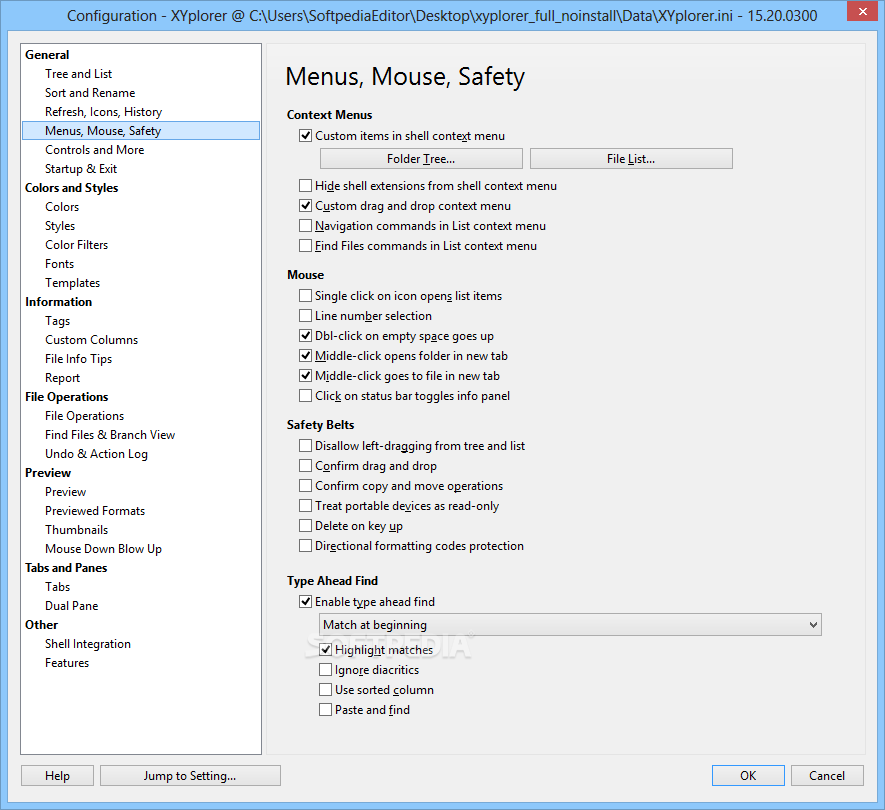Enable Click on status bar toggles info panel
Viewport: 885px width, 810px height.
coord(305,396)
